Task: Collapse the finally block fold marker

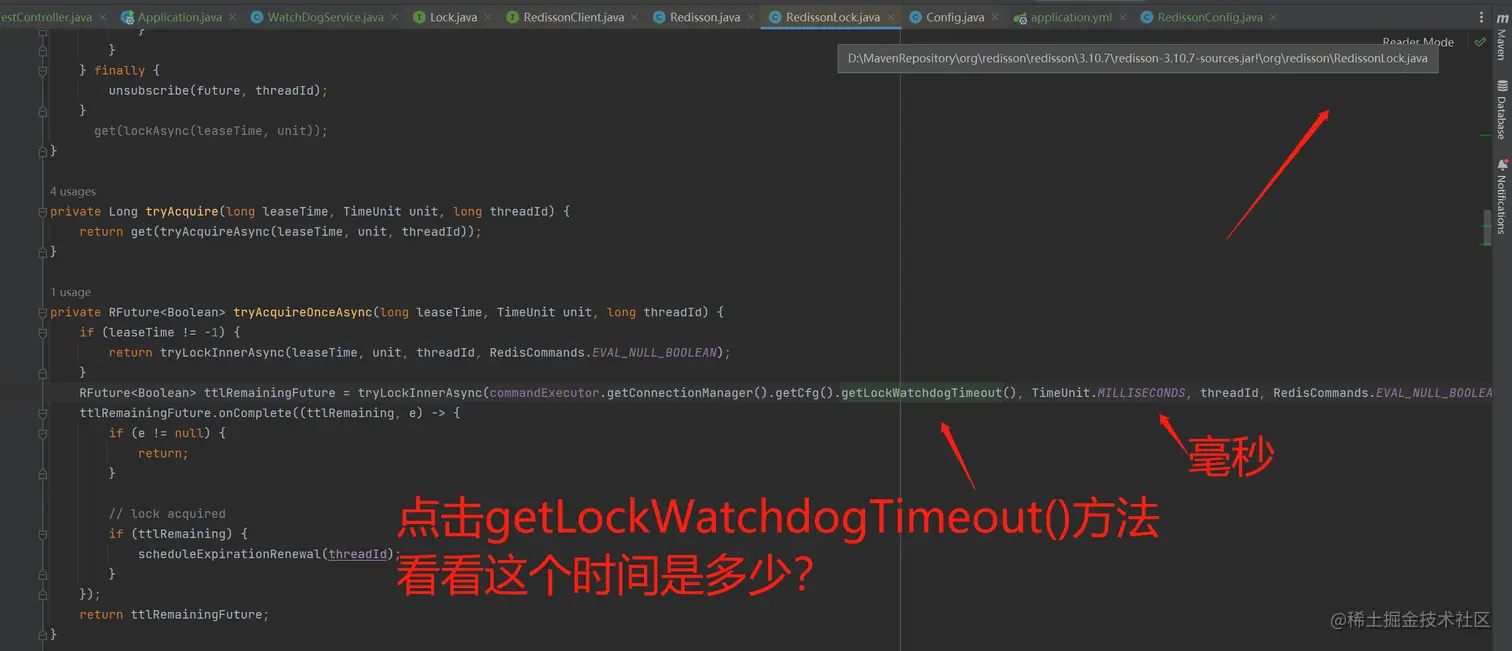Action: [43, 71]
